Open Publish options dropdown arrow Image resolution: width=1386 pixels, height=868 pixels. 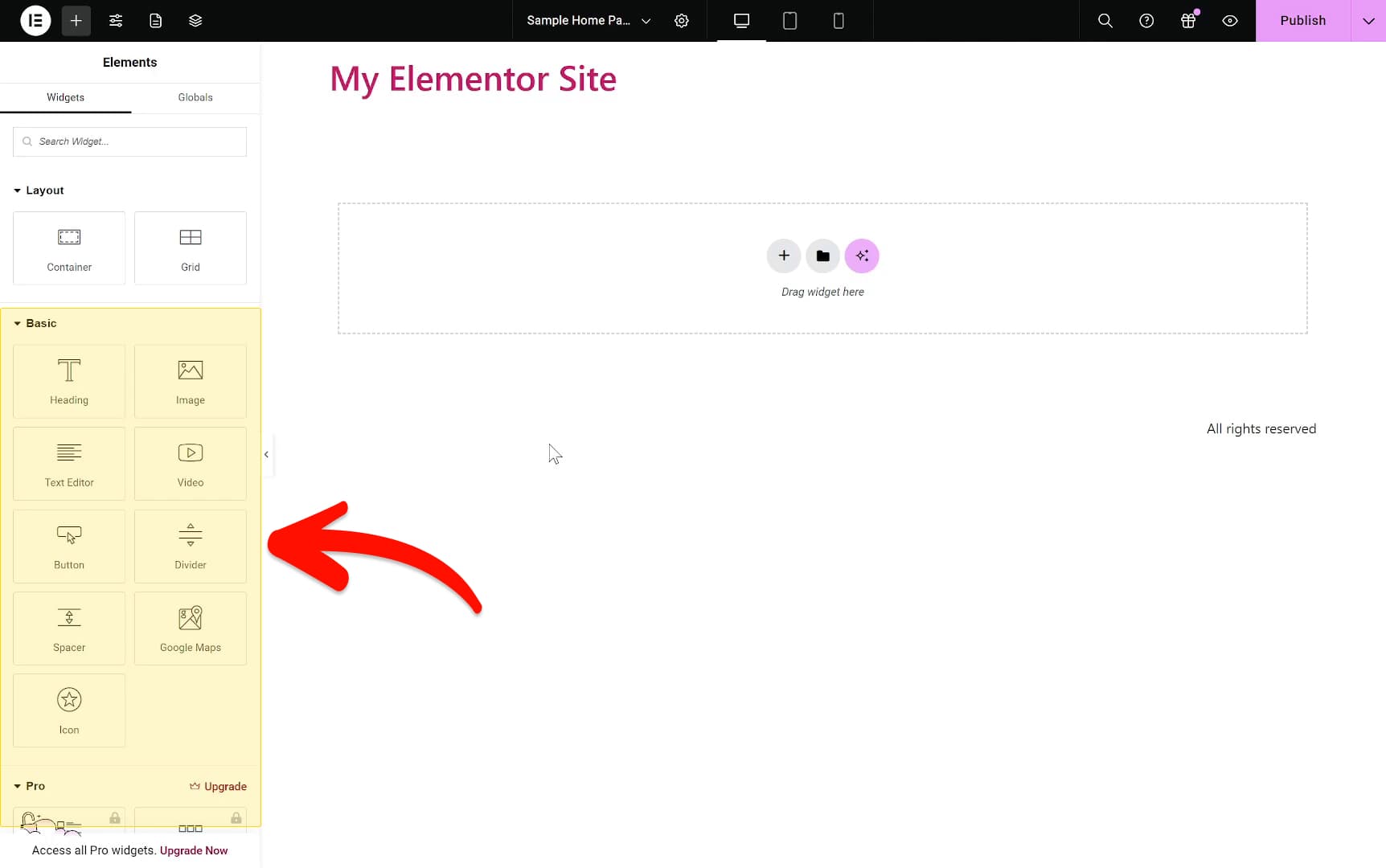tap(1368, 21)
